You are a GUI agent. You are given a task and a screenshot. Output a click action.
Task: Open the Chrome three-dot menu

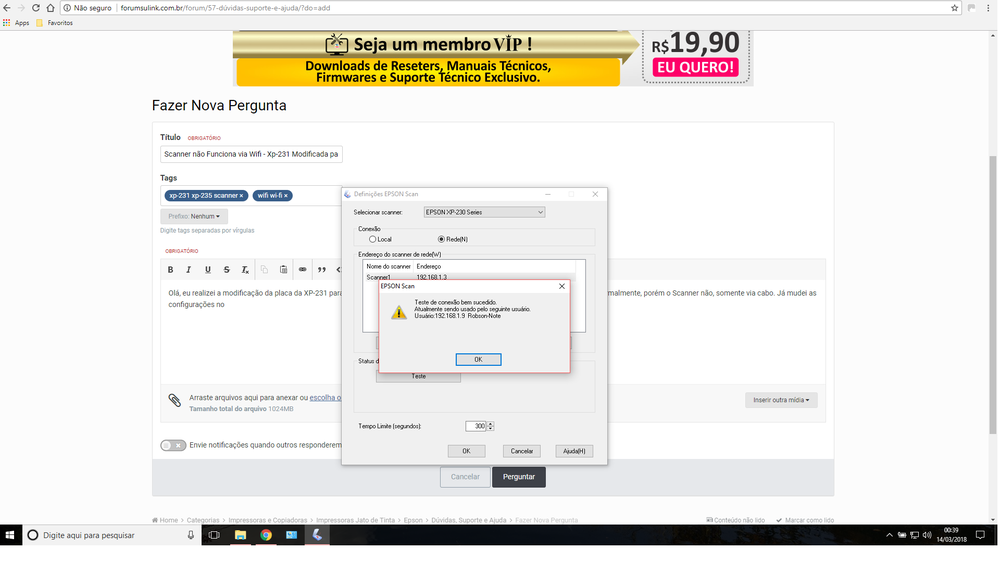[x=988, y=8]
